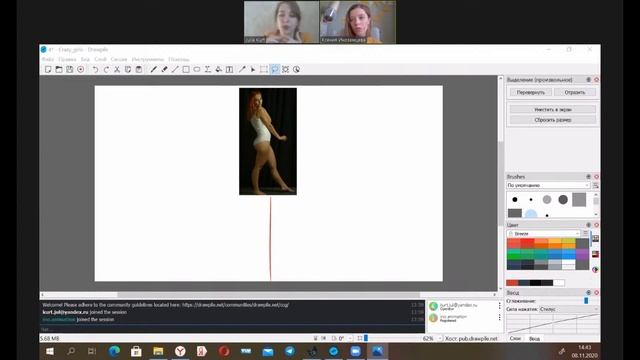Click the Перевернуть button
The height and width of the screenshot is (360, 640).
point(531,93)
